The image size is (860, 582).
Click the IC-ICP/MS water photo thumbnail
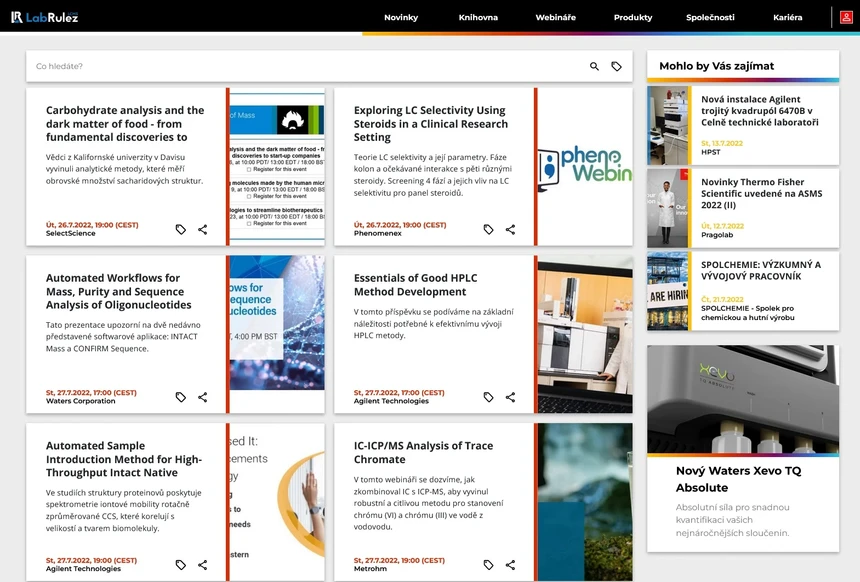[x=585, y=501]
